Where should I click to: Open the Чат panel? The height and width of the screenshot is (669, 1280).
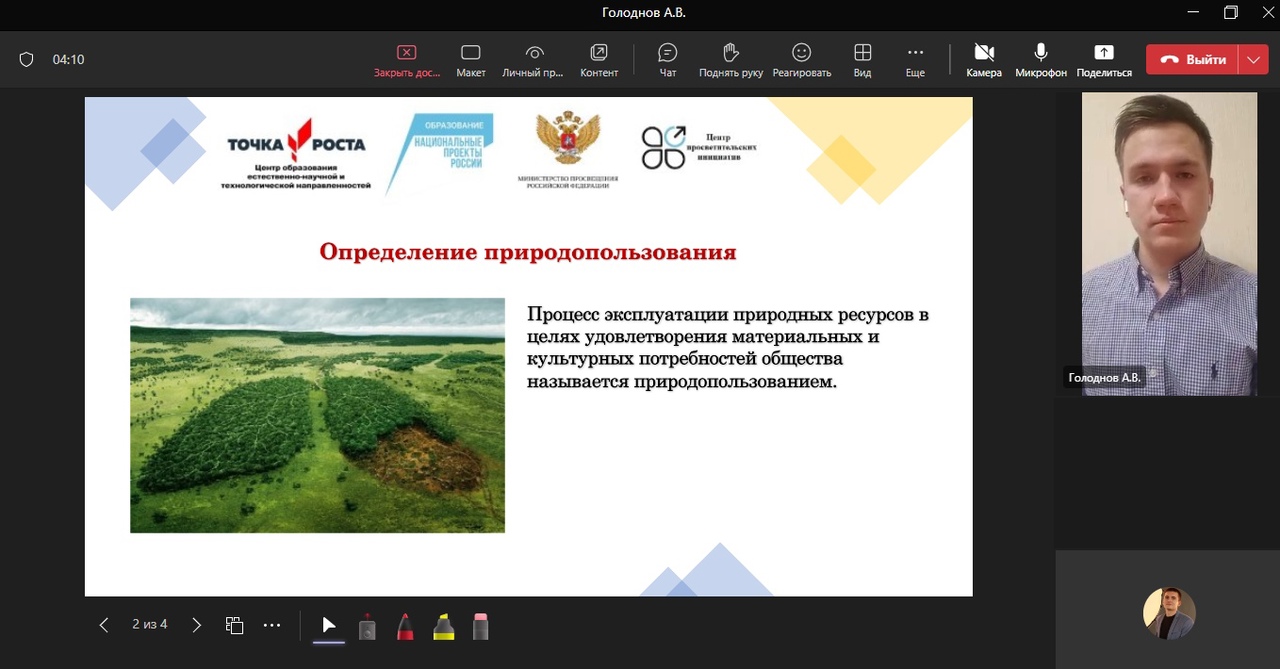coord(667,60)
